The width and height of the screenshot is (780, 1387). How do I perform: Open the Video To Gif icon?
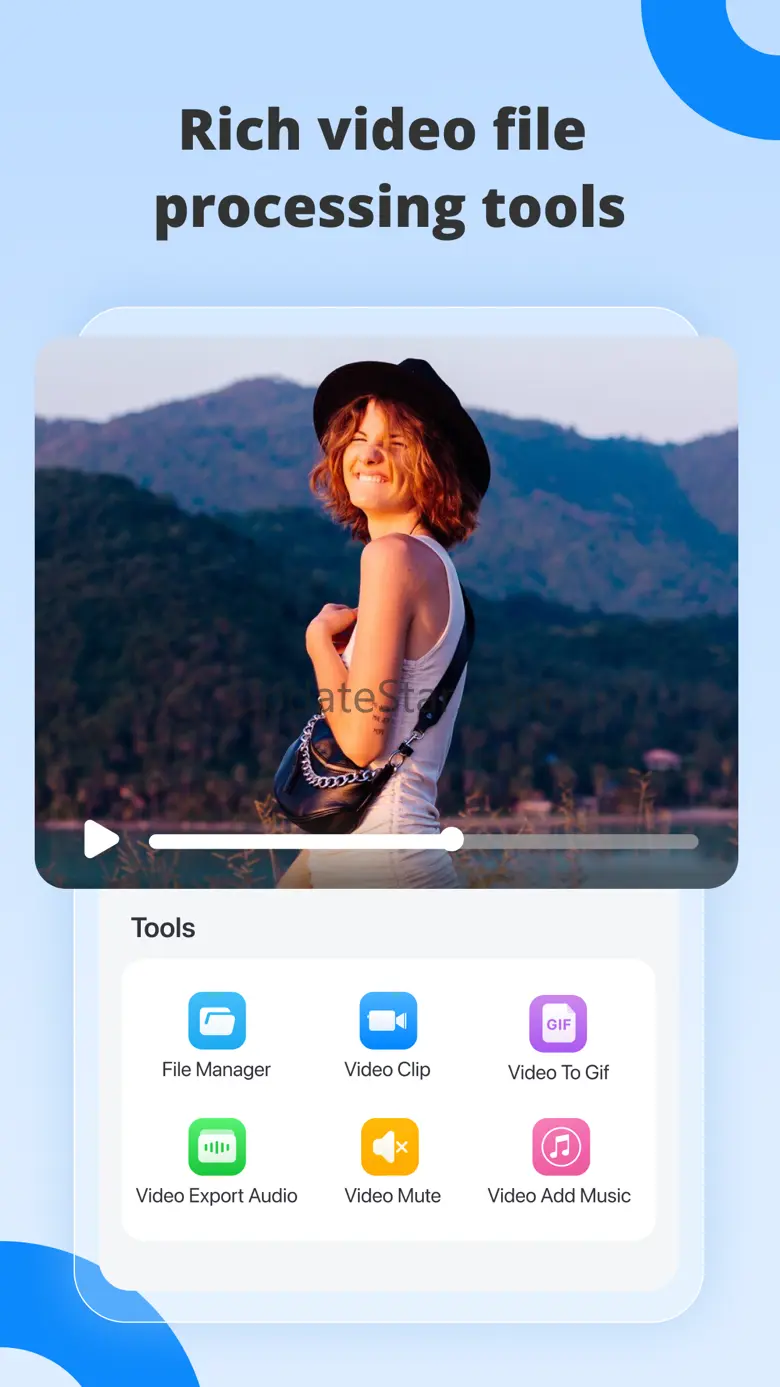[558, 1024]
